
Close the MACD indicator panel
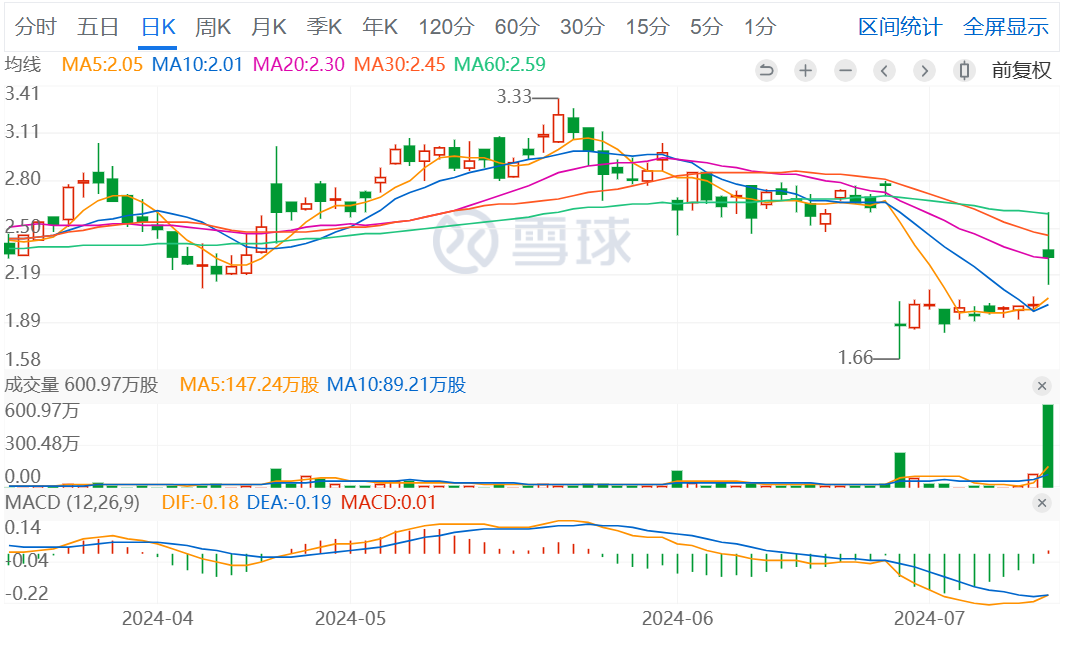(x=1041, y=503)
